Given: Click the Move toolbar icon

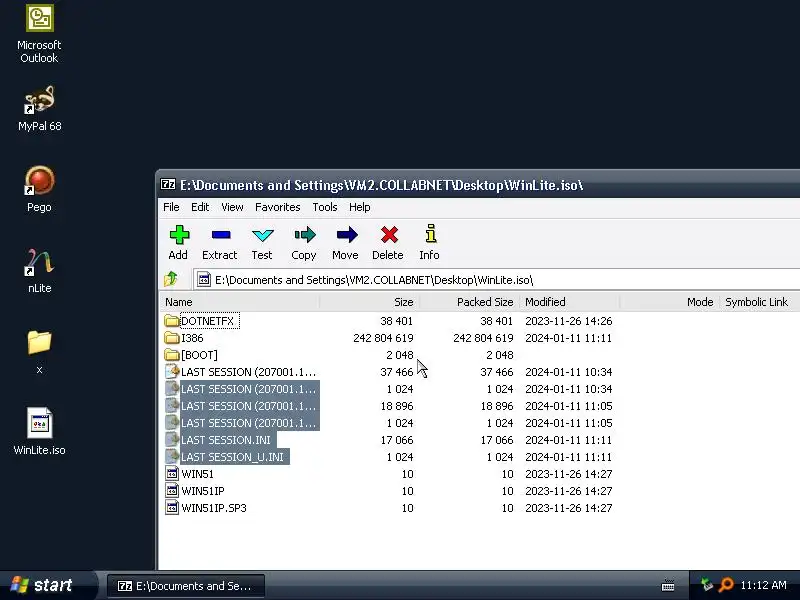Looking at the screenshot, I should point(346,235).
